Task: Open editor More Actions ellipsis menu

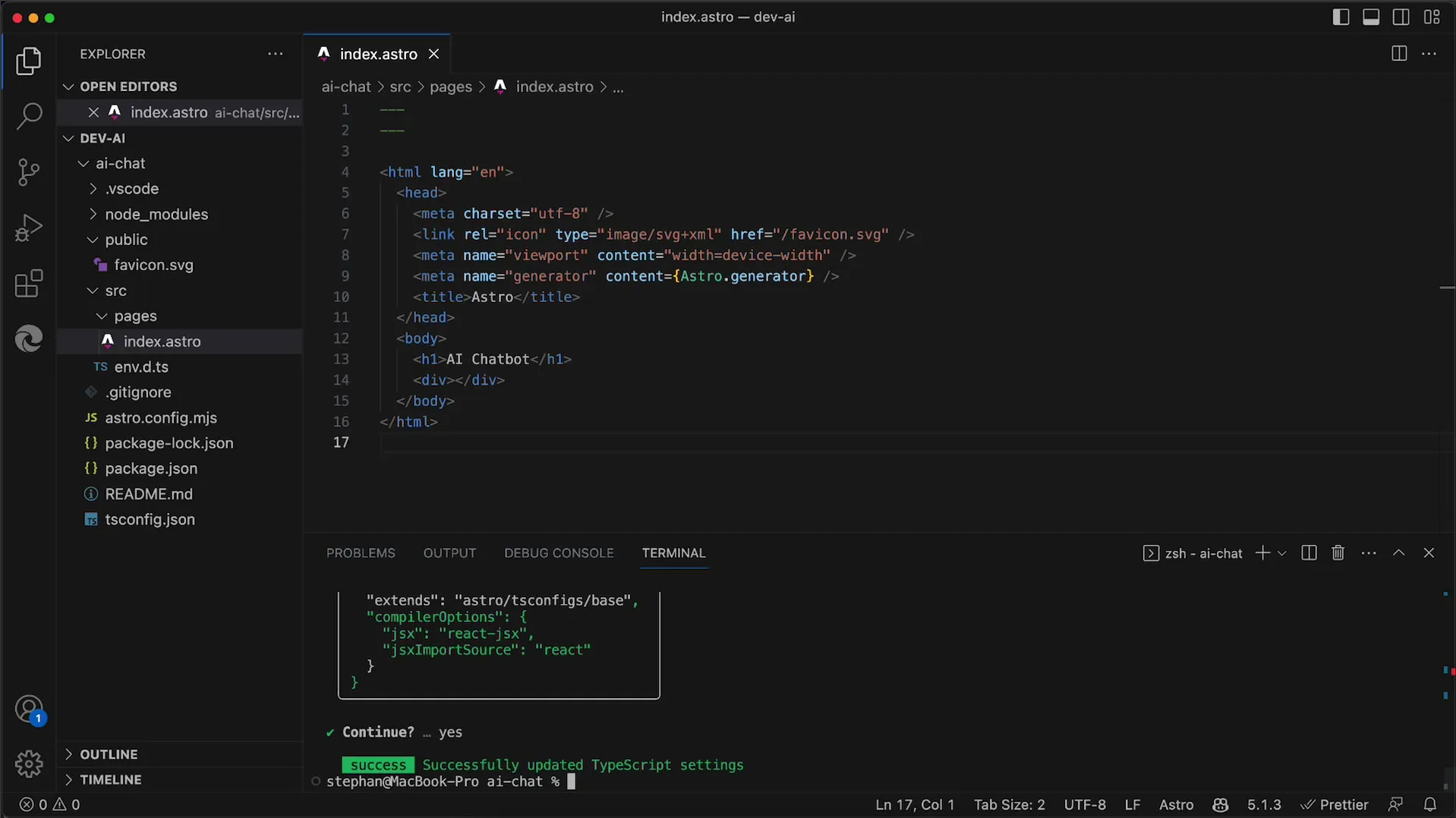Action: 1429,54
